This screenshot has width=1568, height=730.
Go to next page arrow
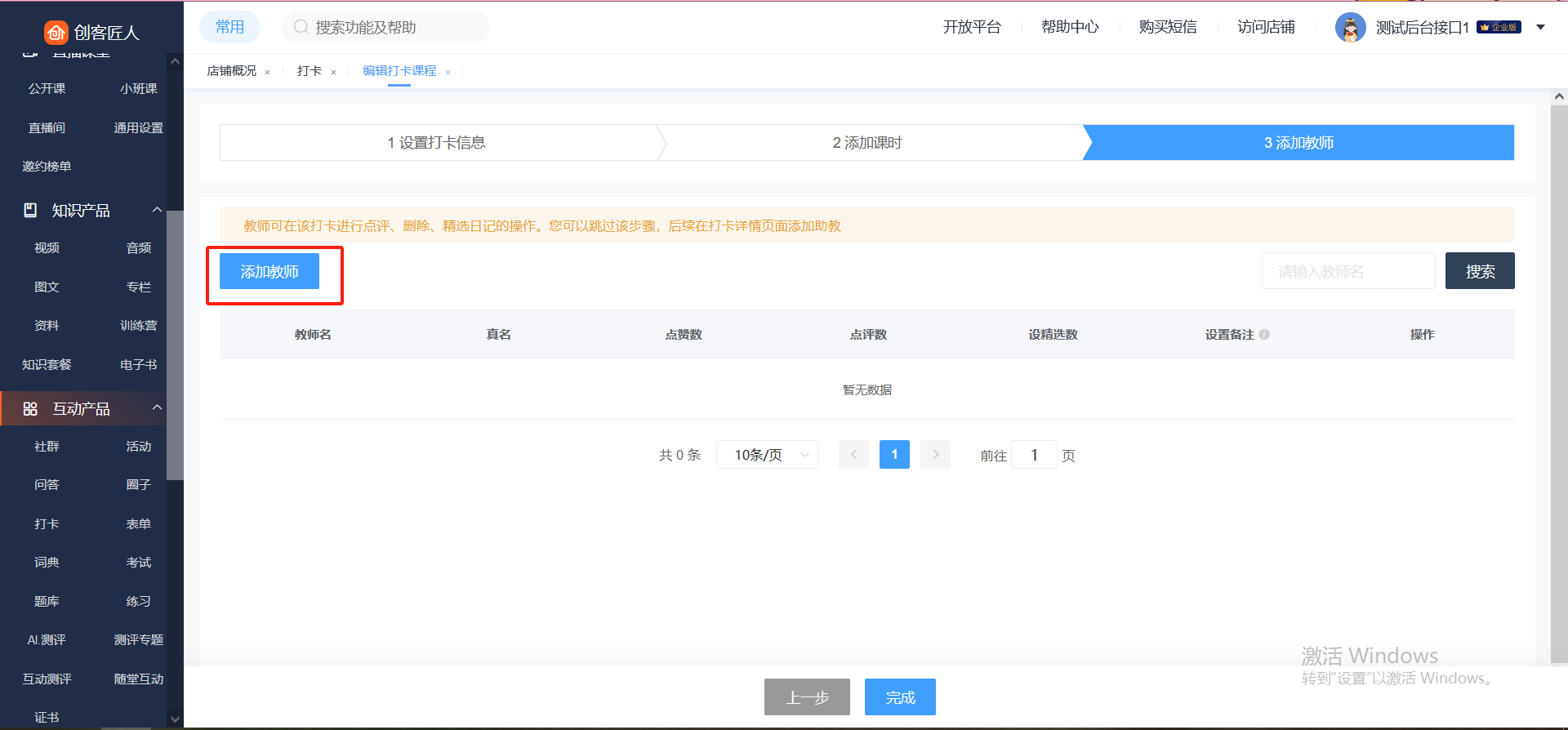tap(935, 455)
